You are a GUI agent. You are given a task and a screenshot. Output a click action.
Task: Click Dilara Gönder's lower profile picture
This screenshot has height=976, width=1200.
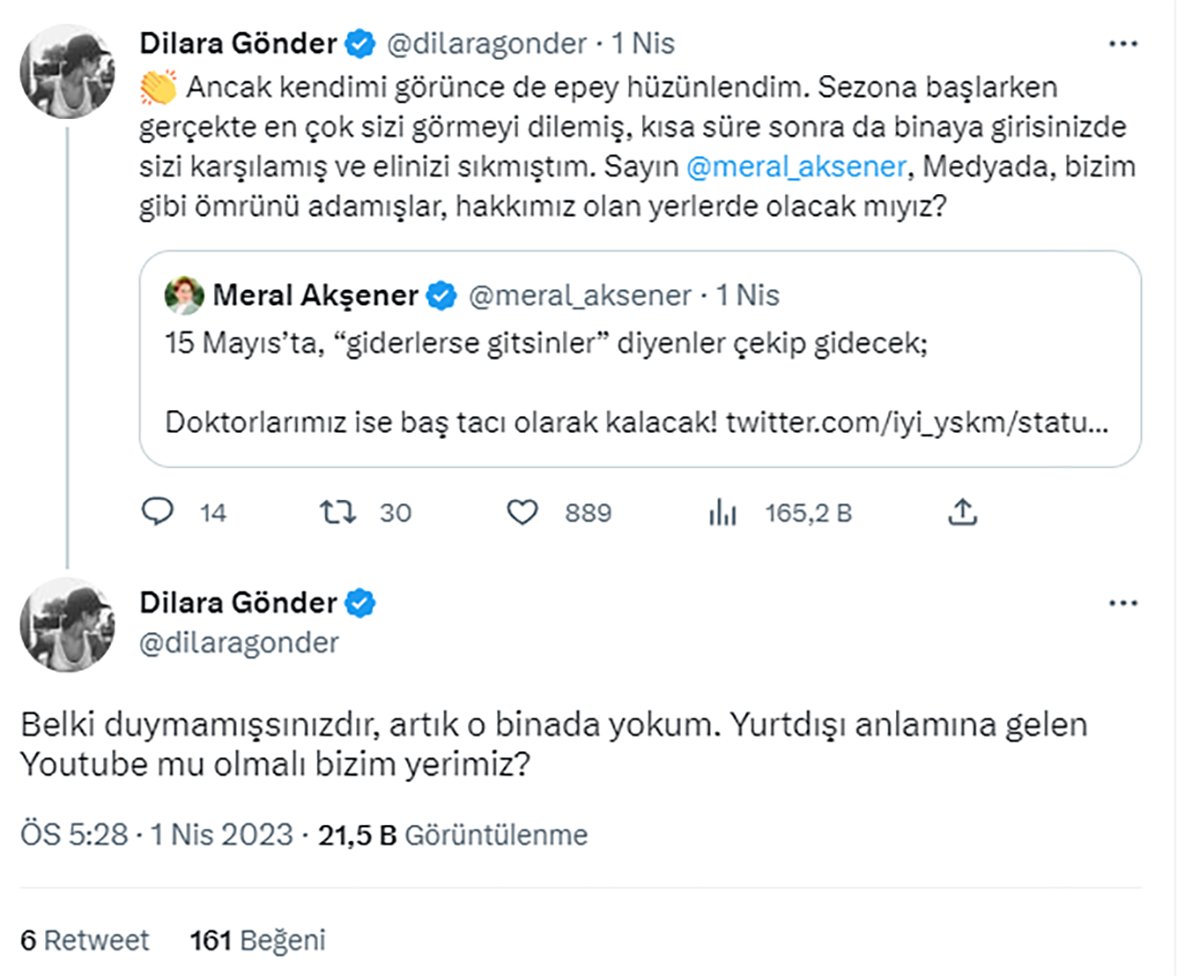click(67, 625)
